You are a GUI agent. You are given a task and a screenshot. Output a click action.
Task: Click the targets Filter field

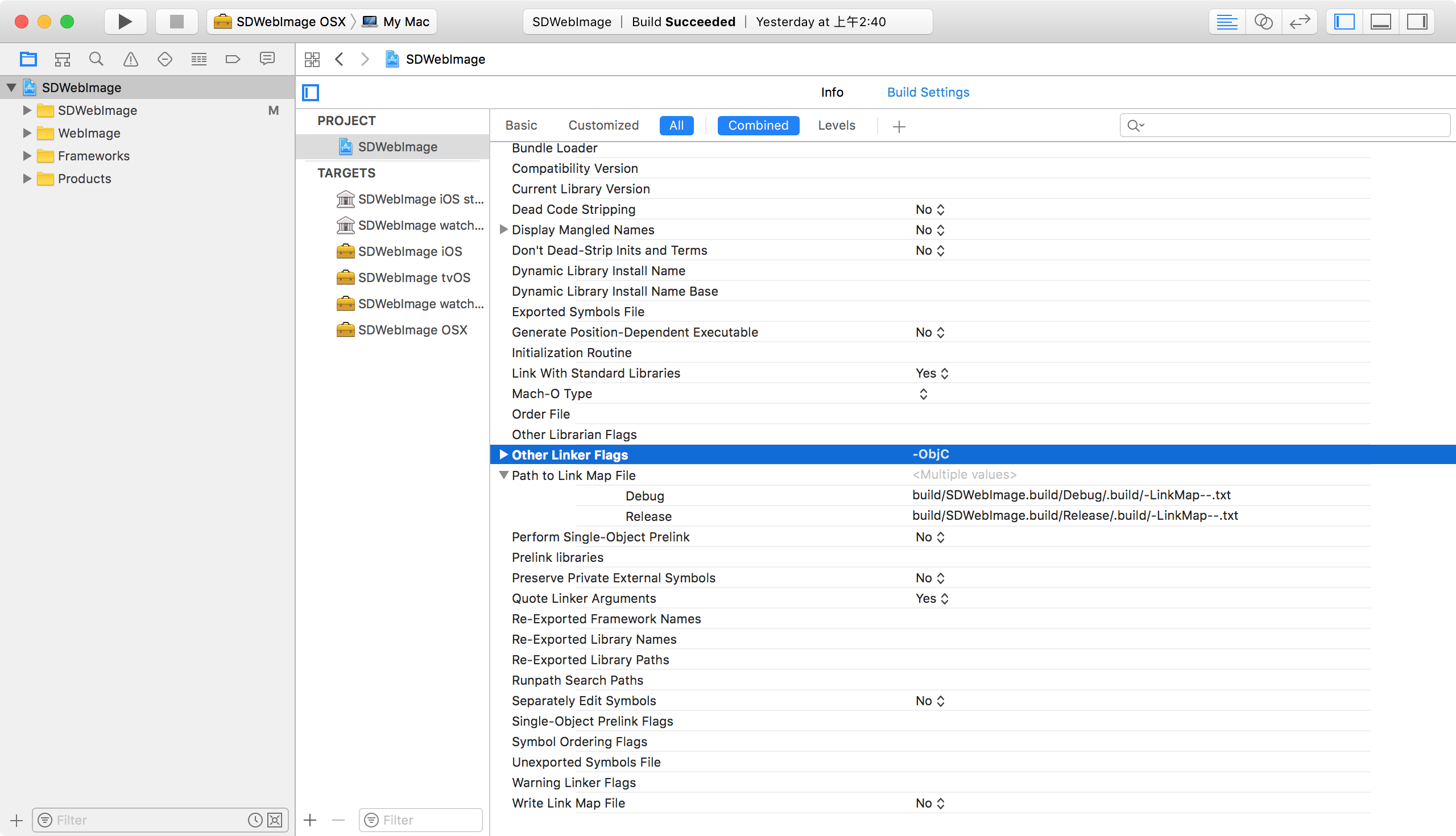click(421, 820)
